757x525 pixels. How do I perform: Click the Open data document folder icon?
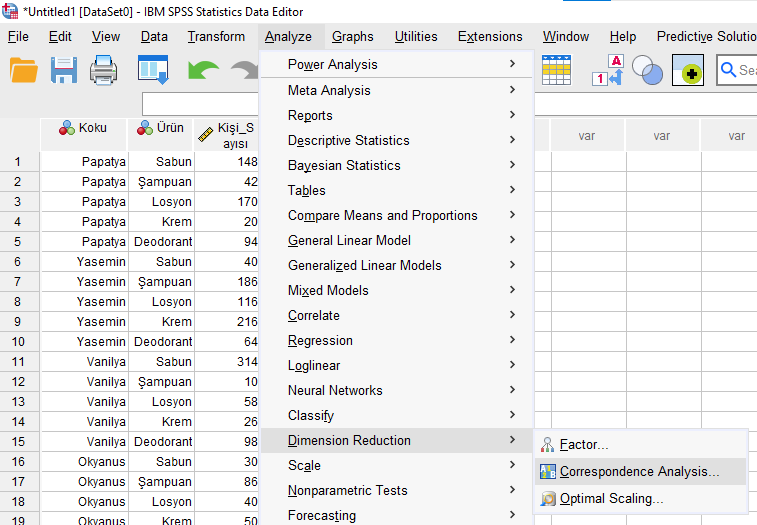click(23, 71)
